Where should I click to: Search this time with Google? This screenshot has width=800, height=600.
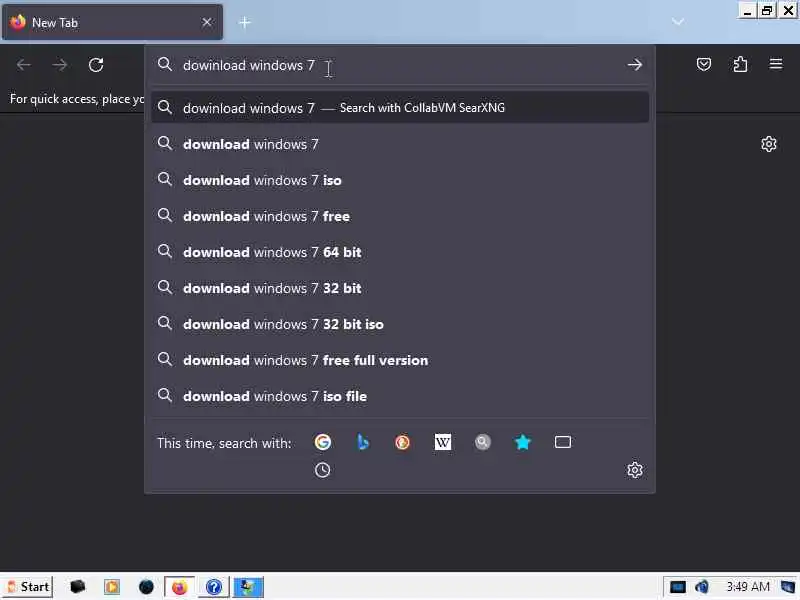tap(322, 442)
